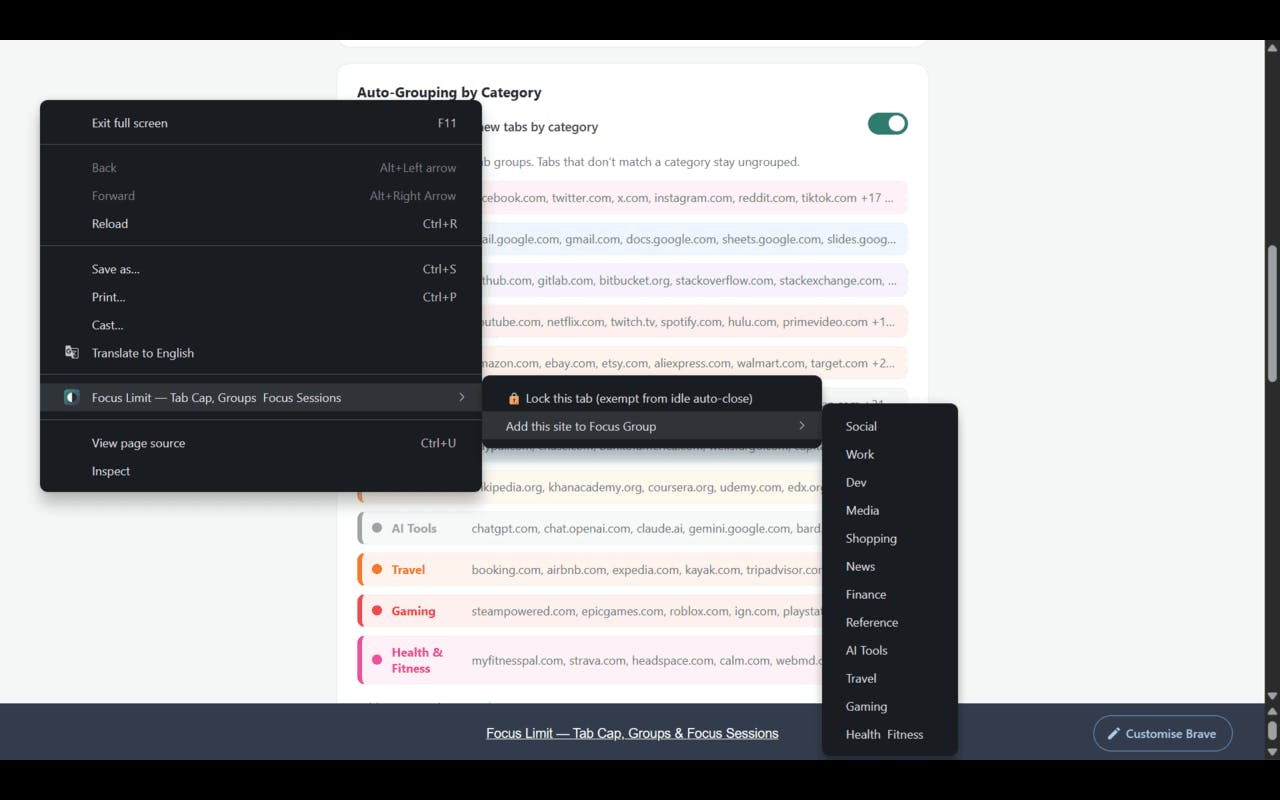Open Add this site to Focus Group
This screenshot has width=1280, height=800.
(x=652, y=426)
